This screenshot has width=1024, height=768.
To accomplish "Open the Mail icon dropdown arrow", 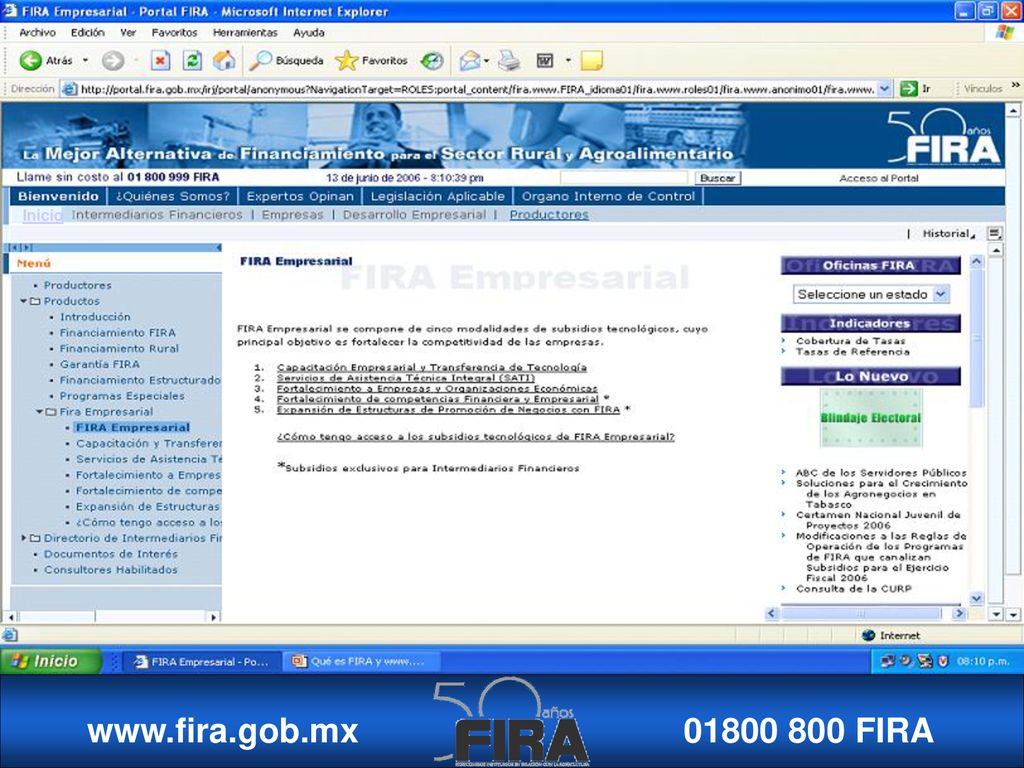I will tap(487, 61).
